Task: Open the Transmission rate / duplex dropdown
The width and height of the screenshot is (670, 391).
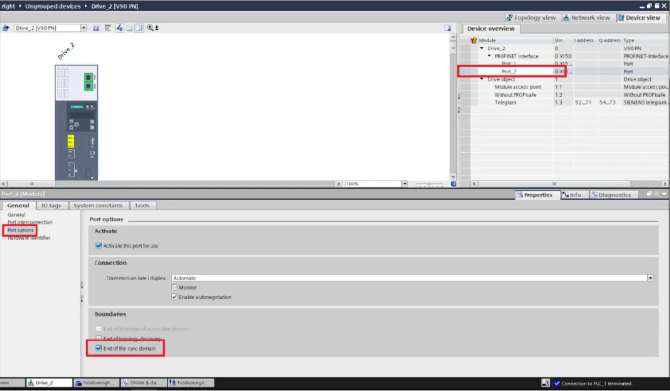Action: coord(650,278)
